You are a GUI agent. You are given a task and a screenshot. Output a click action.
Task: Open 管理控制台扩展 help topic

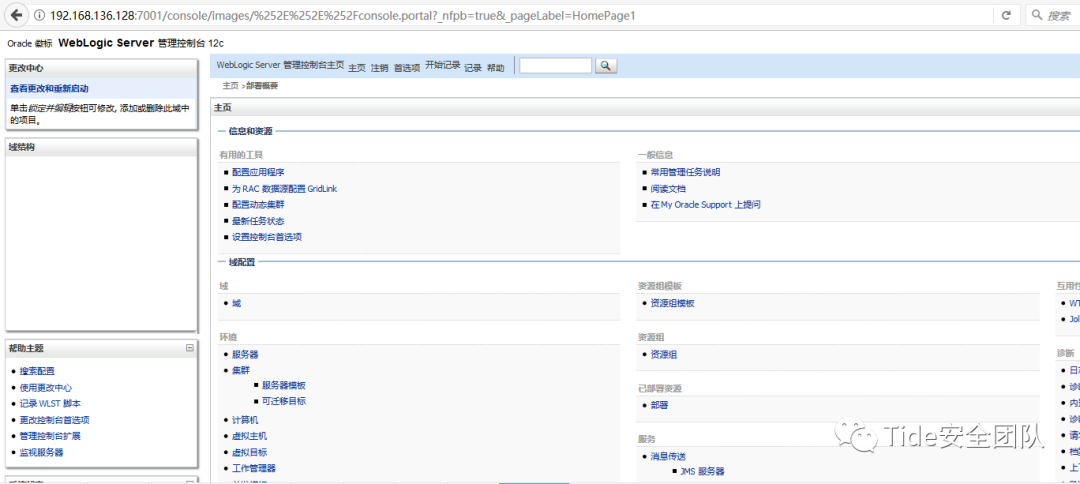(x=50, y=436)
